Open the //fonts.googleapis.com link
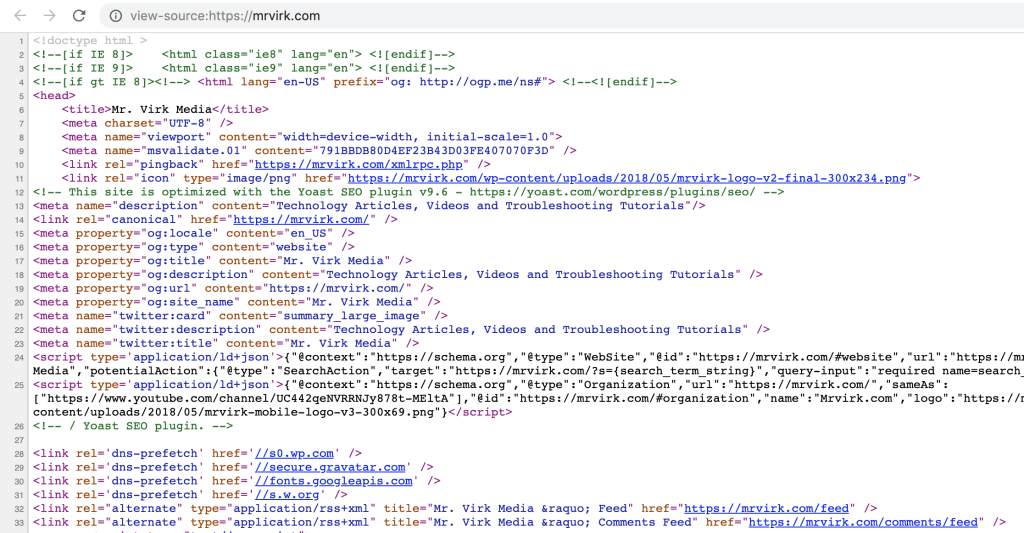This screenshot has height=533, width=1024. point(334,481)
